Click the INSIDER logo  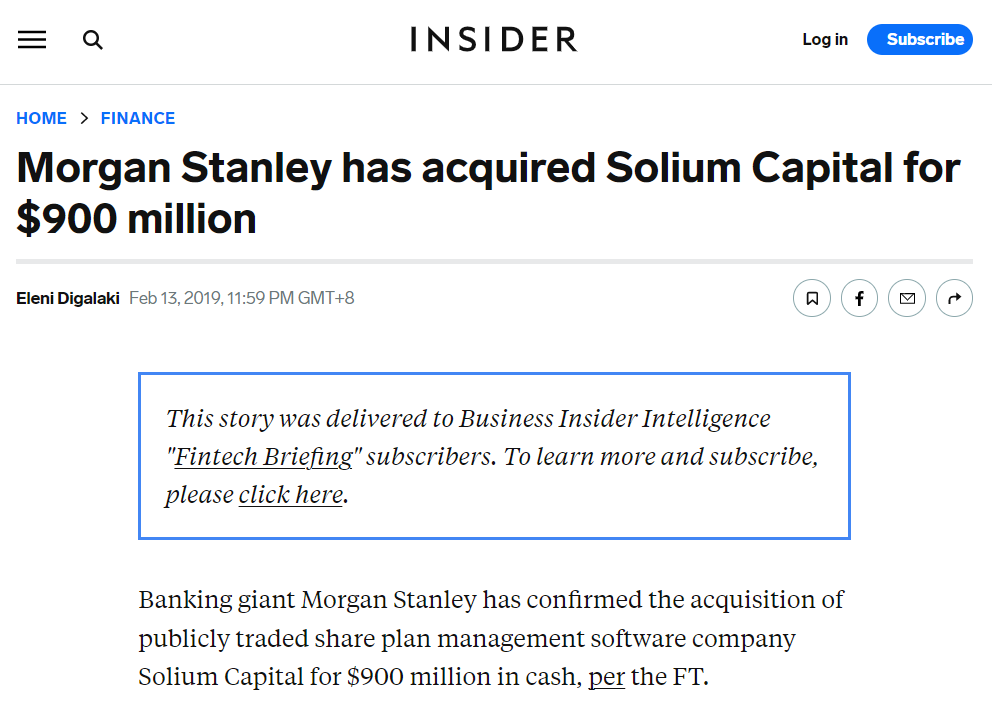coord(494,40)
